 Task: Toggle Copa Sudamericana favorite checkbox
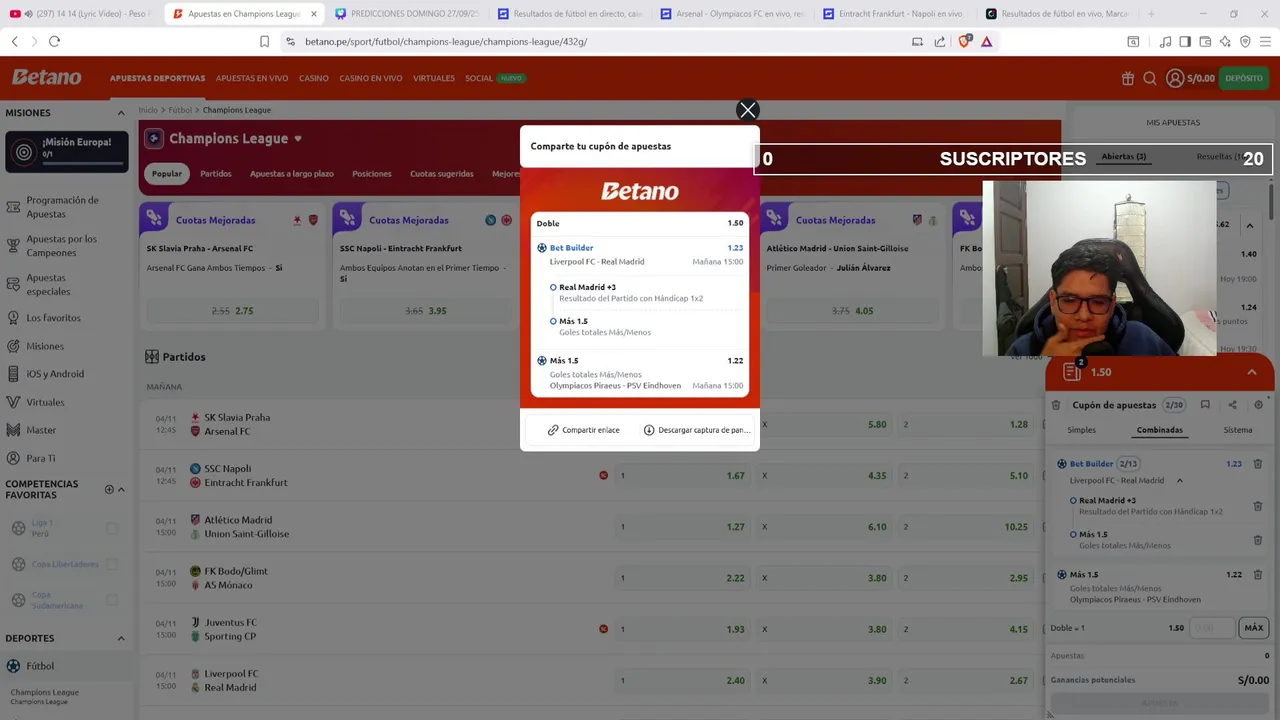112,600
